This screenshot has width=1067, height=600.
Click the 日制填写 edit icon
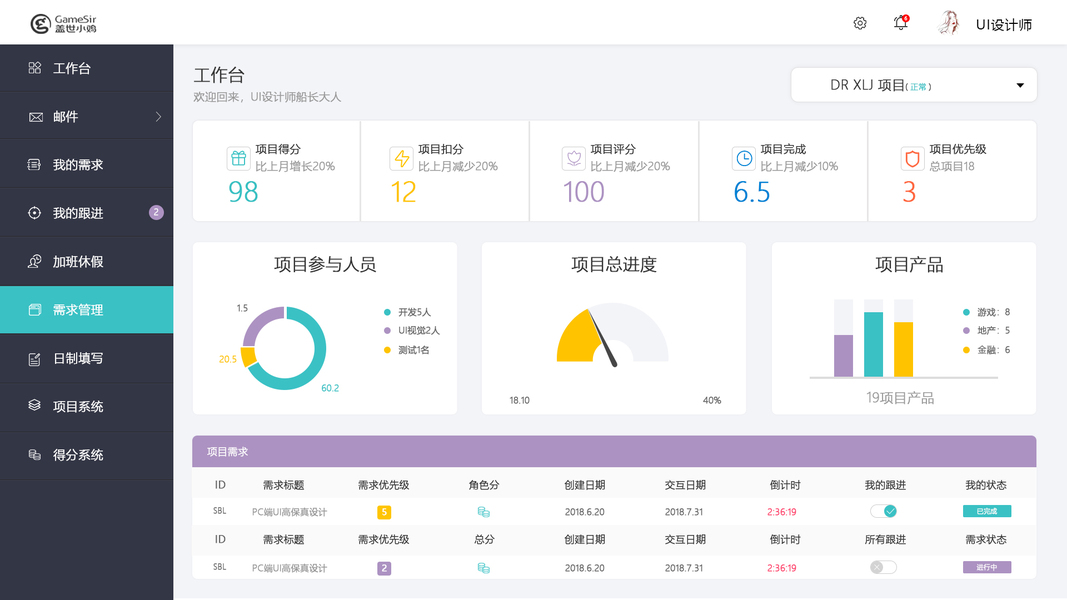coord(34,359)
